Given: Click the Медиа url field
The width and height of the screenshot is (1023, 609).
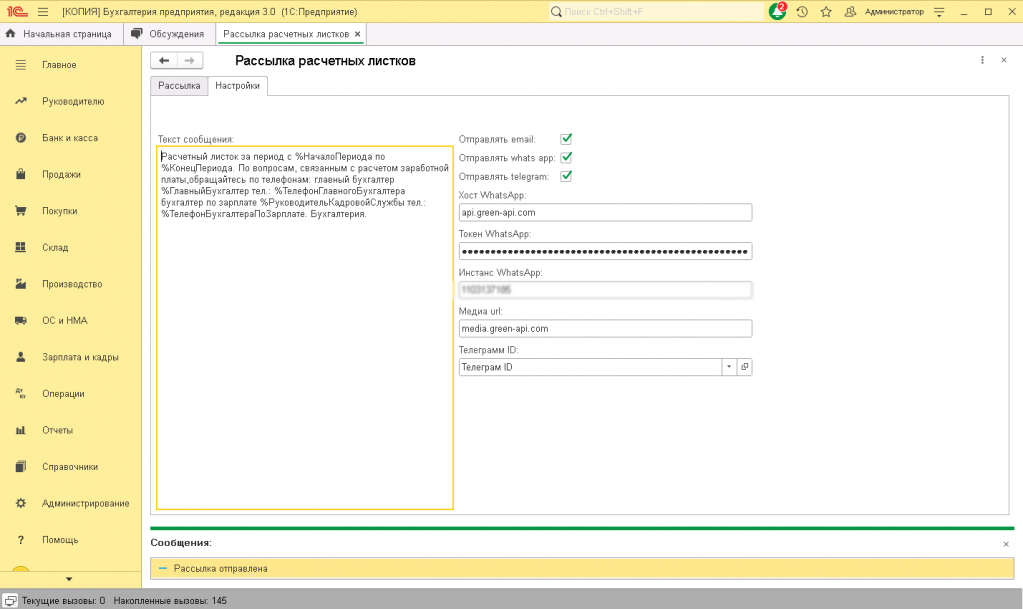Looking at the screenshot, I should 605,328.
